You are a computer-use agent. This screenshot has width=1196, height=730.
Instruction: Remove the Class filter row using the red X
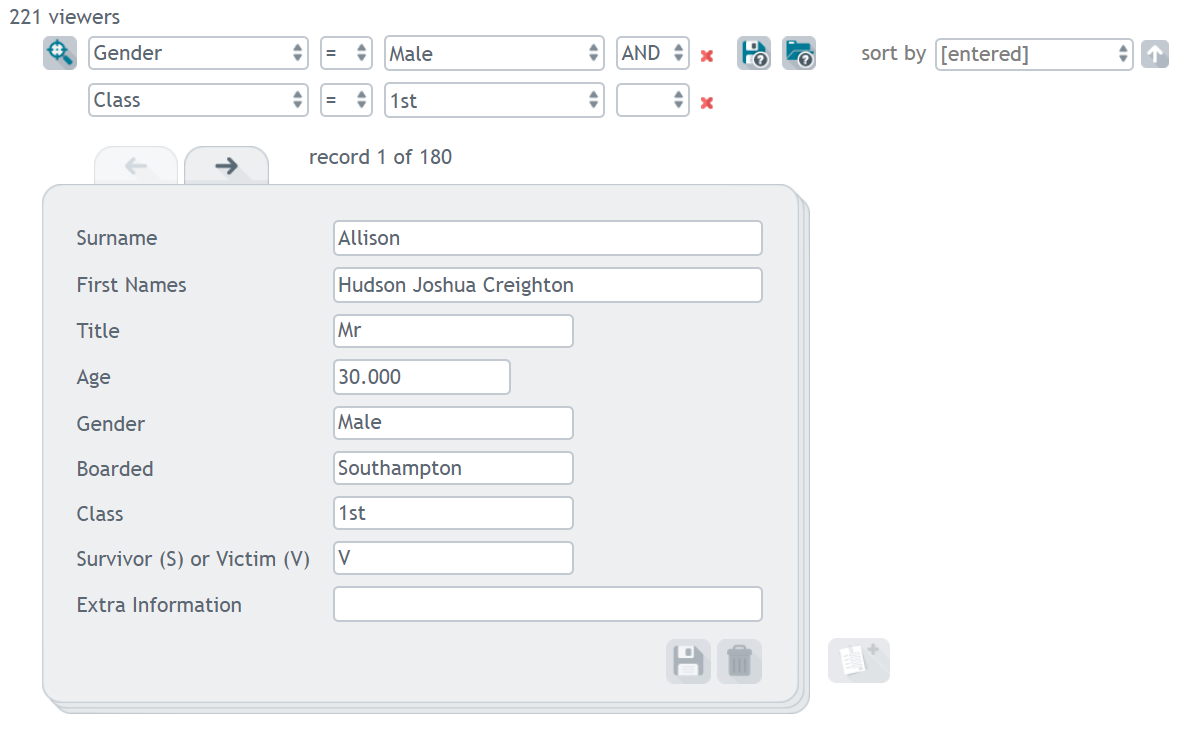(707, 102)
